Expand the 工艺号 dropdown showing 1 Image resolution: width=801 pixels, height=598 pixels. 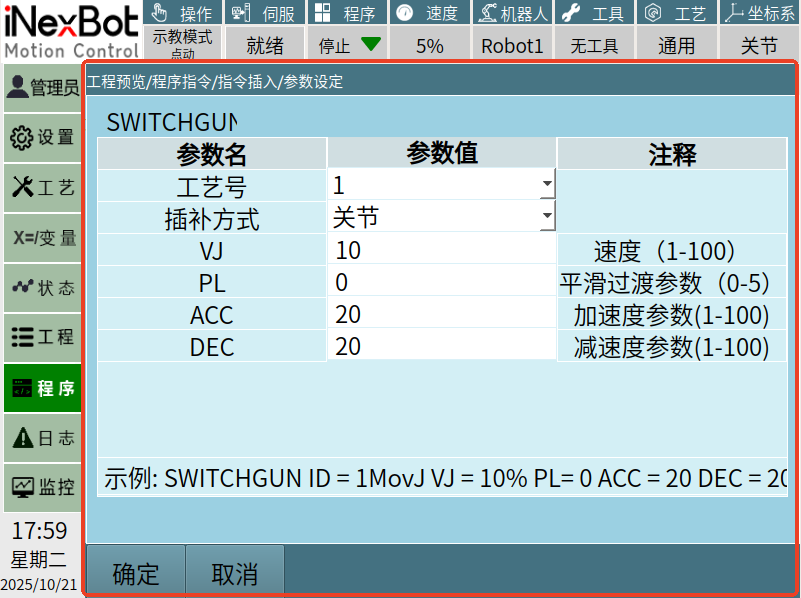point(441,184)
